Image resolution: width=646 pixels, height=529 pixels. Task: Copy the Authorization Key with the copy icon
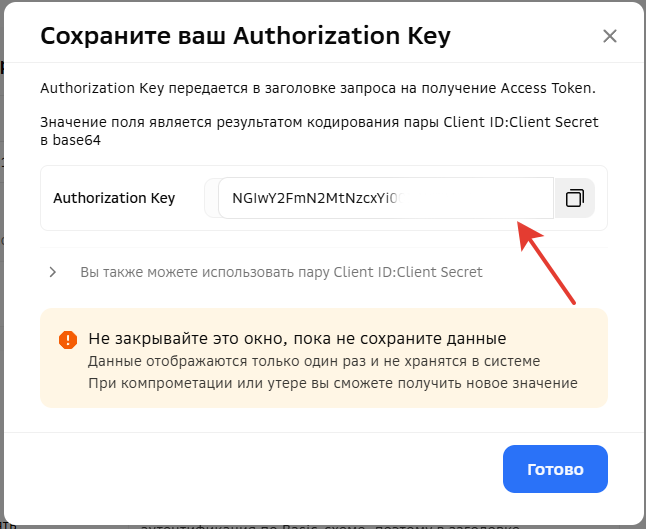pos(574,198)
